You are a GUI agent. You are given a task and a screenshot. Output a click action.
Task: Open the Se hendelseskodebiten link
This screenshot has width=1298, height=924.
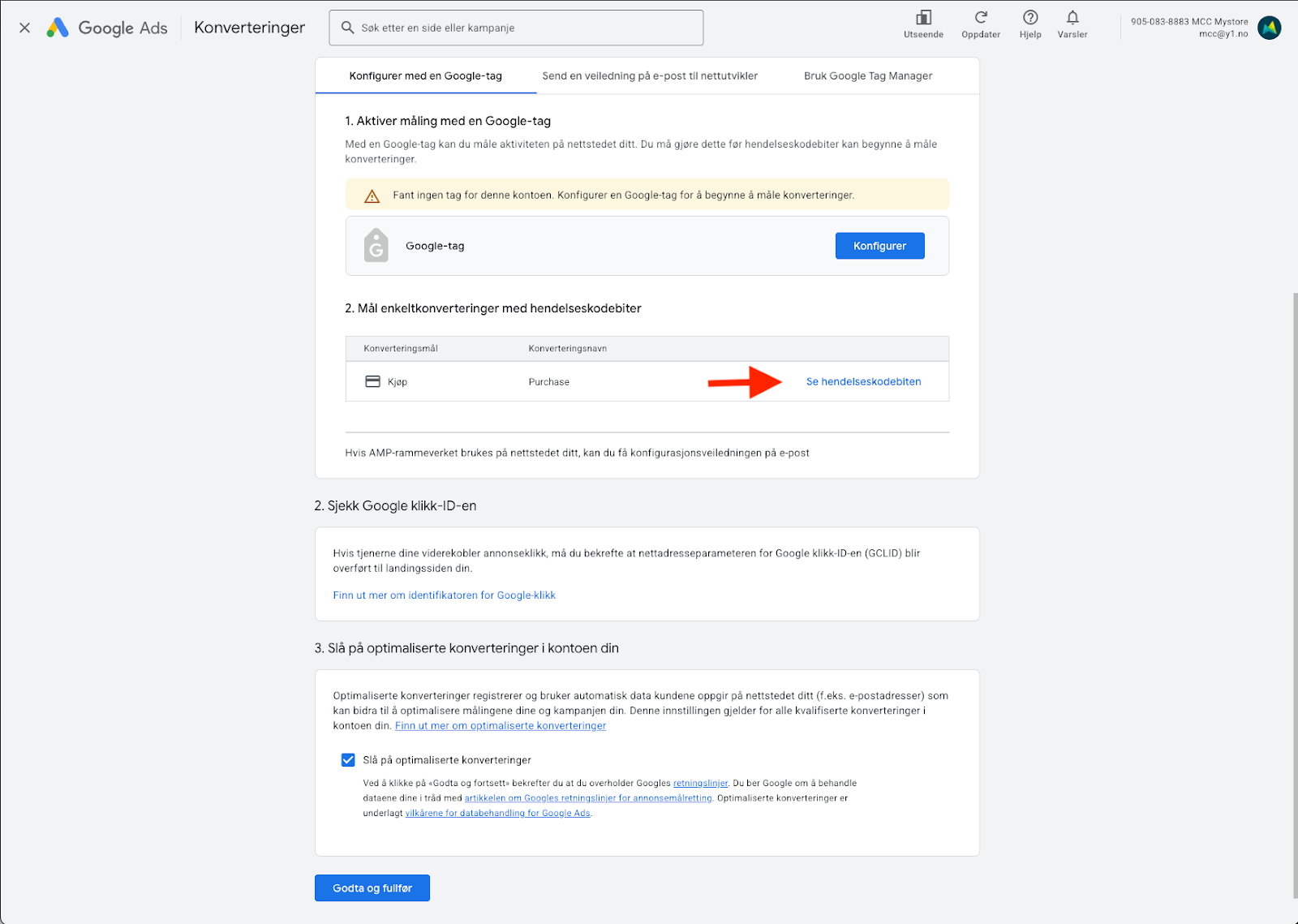863,382
